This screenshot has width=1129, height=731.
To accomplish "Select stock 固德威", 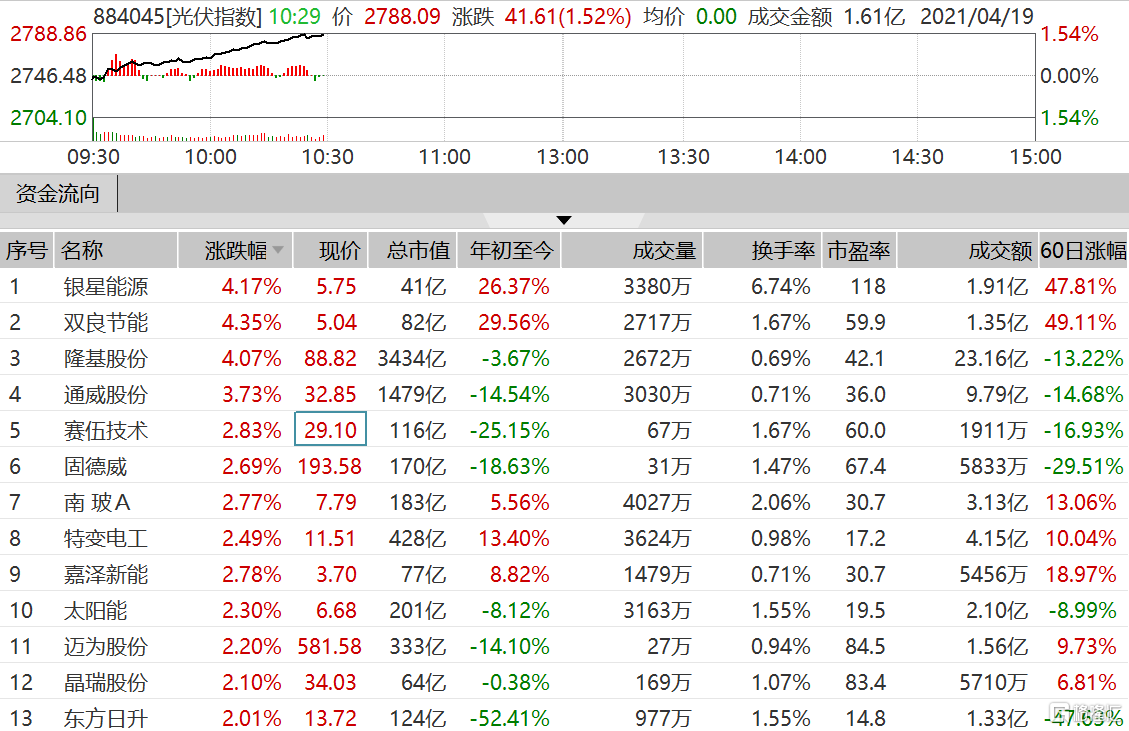I will click(95, 467).
